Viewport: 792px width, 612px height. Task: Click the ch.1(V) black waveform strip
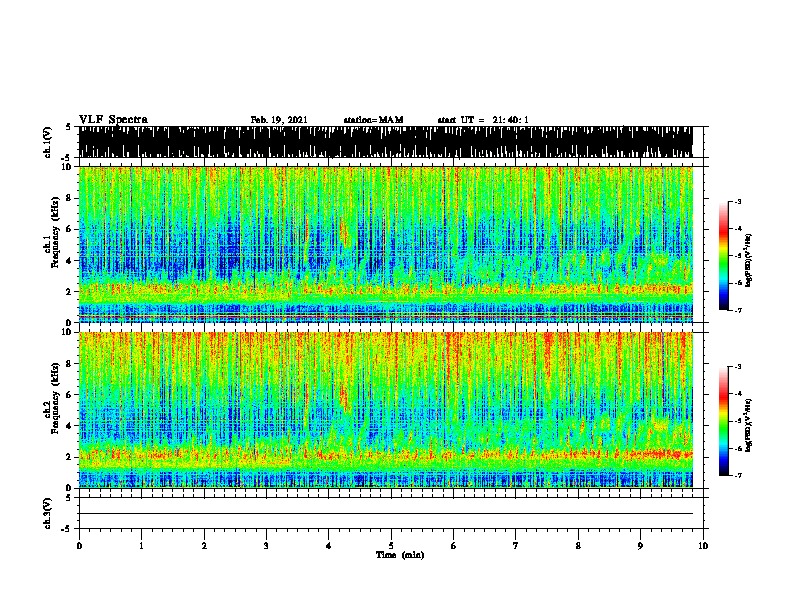click(385, 142)
